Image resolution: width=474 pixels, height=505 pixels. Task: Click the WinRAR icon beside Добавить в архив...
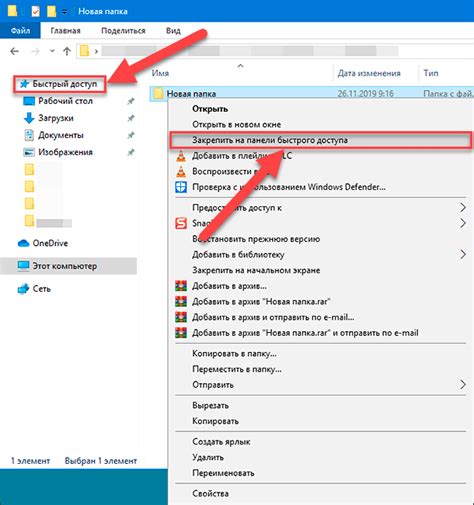point(181,286)
